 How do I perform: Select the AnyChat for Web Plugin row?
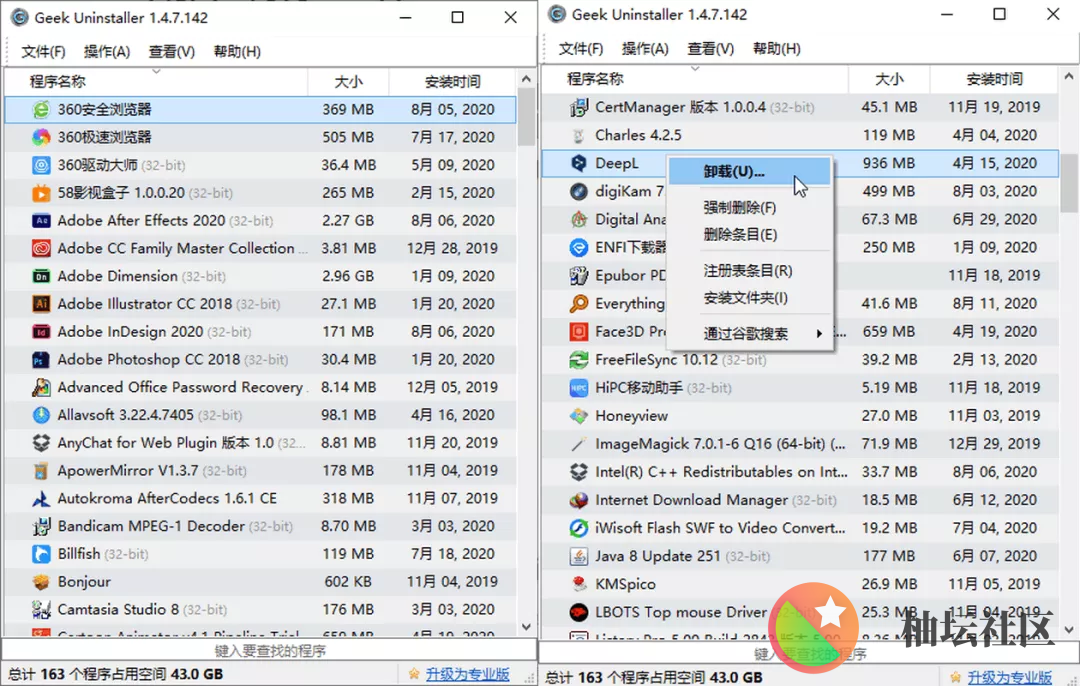[260, 443]
